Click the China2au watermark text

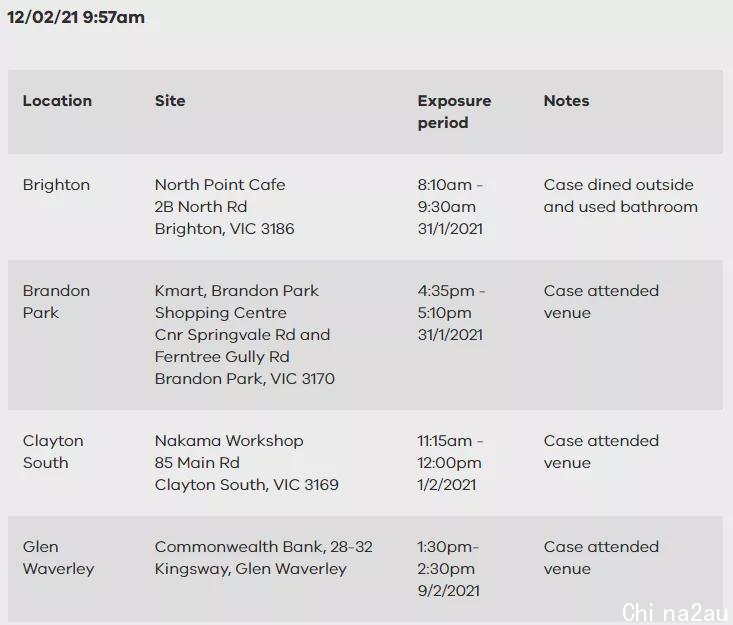(676, 612)
